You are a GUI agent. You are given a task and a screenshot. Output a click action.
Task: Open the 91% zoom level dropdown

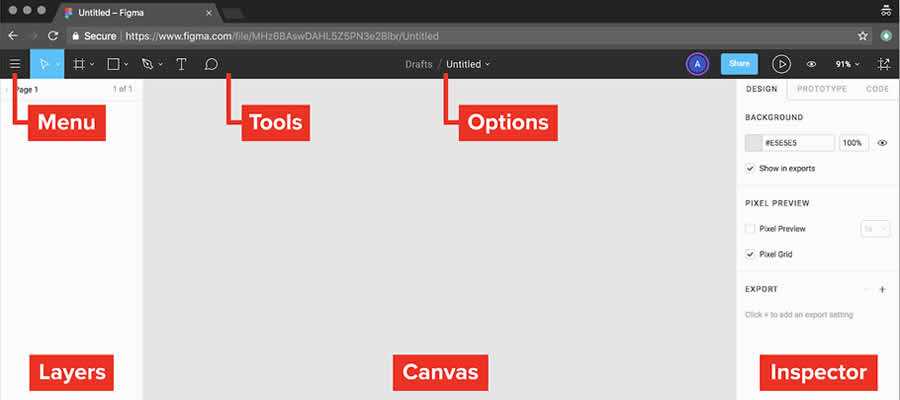click(x=847, y=64)
